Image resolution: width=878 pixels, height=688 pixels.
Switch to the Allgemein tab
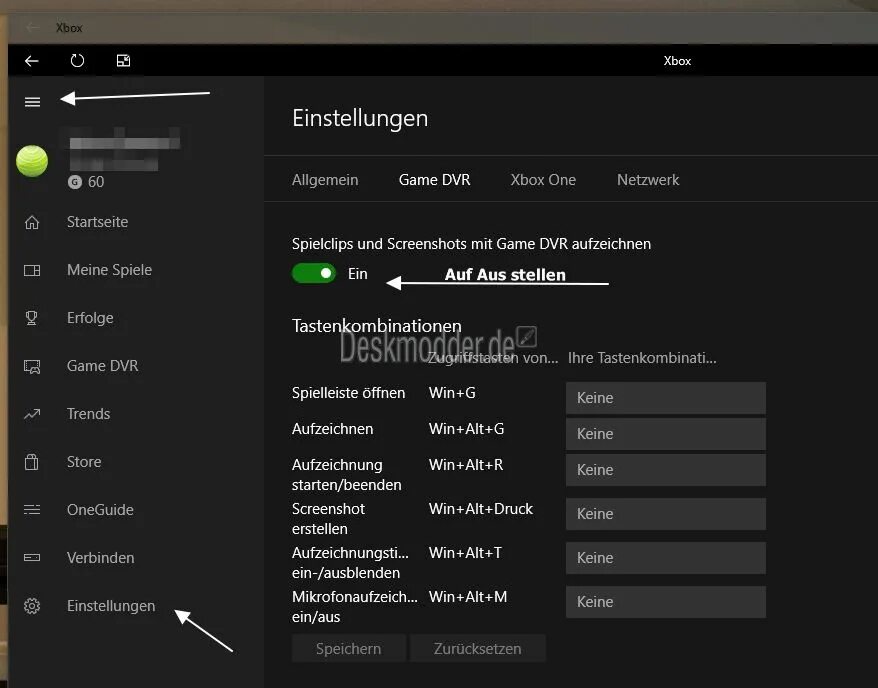coord(325,180)
